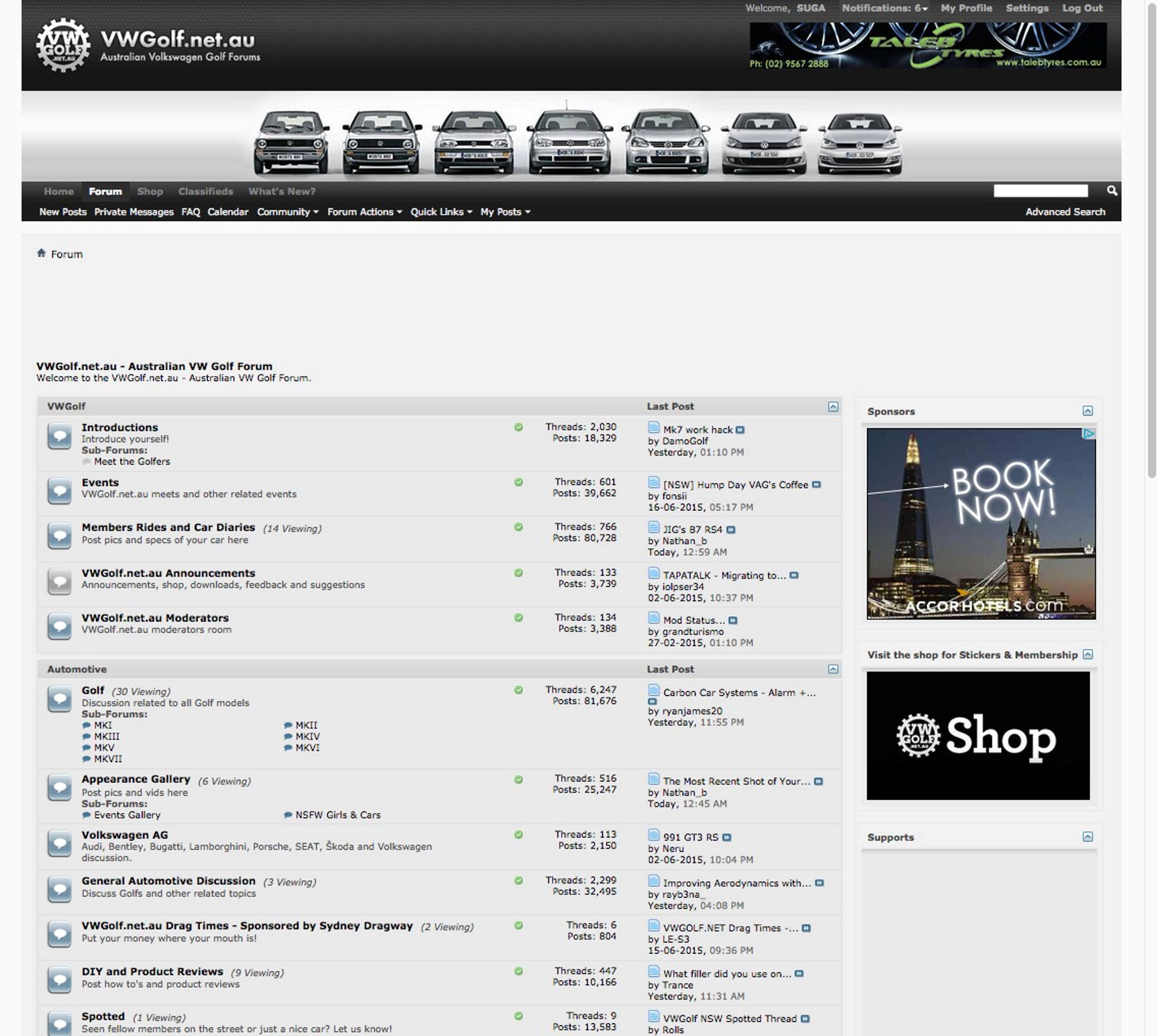Open New Posts in sub navigation

pyautogui.click(x=63, y=212)
